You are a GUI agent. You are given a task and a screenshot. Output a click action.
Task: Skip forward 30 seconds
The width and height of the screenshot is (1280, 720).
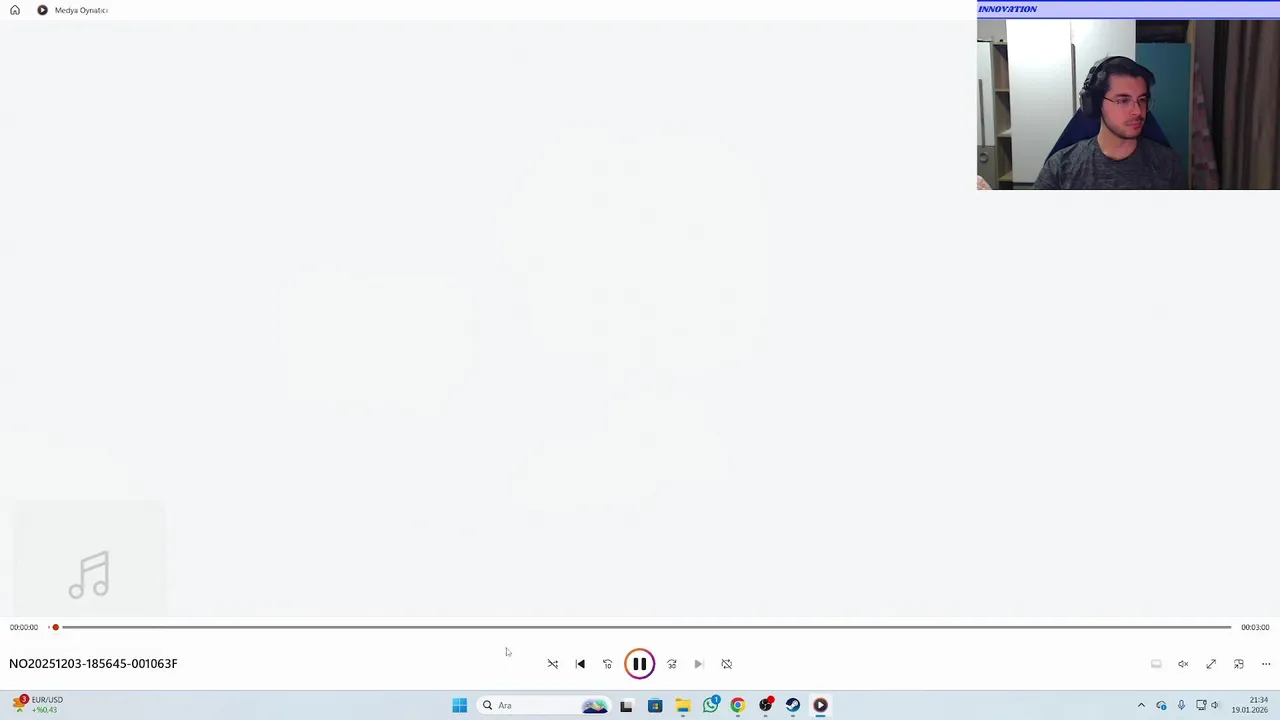pyautogui.click(x=672, y=664)
